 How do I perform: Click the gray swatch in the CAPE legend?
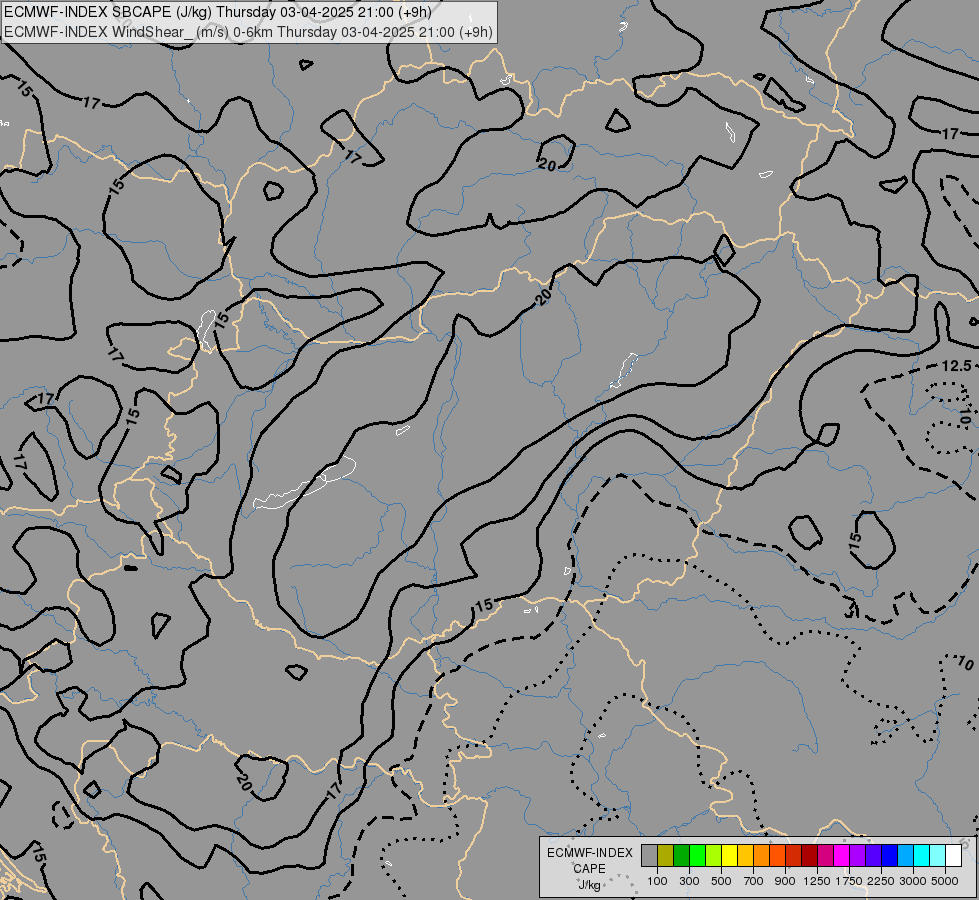(x=649, y=856)
